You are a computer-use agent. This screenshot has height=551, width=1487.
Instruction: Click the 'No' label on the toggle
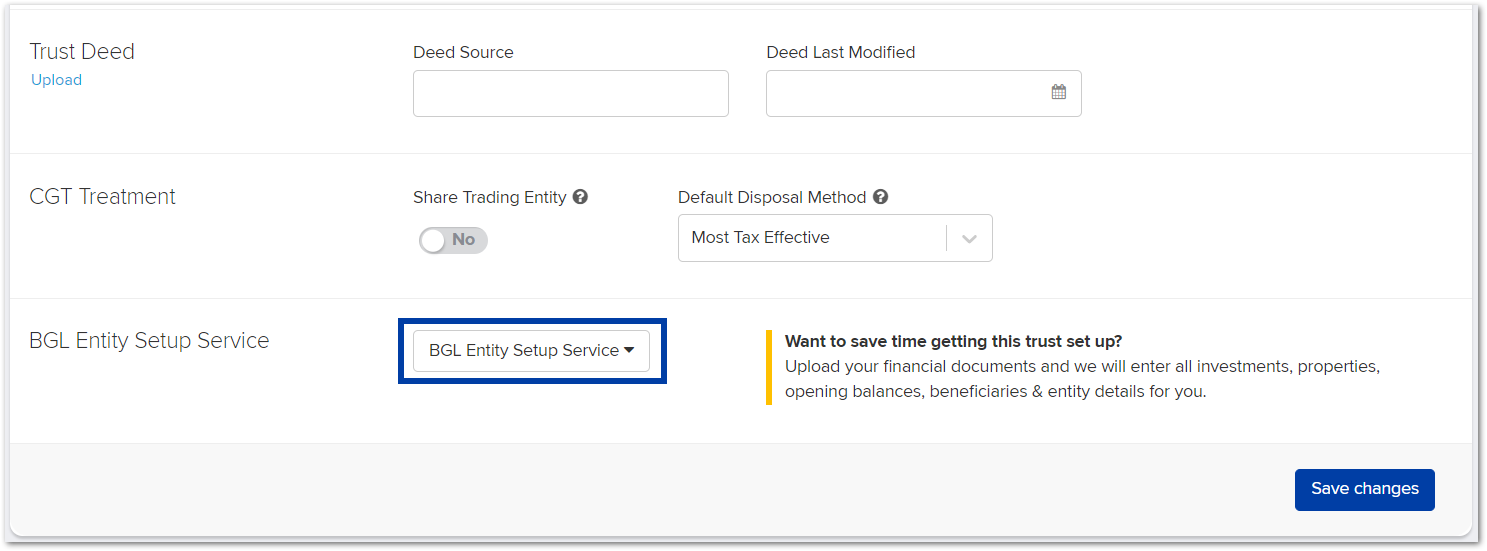pyautogui.click(x=464, y=240)
